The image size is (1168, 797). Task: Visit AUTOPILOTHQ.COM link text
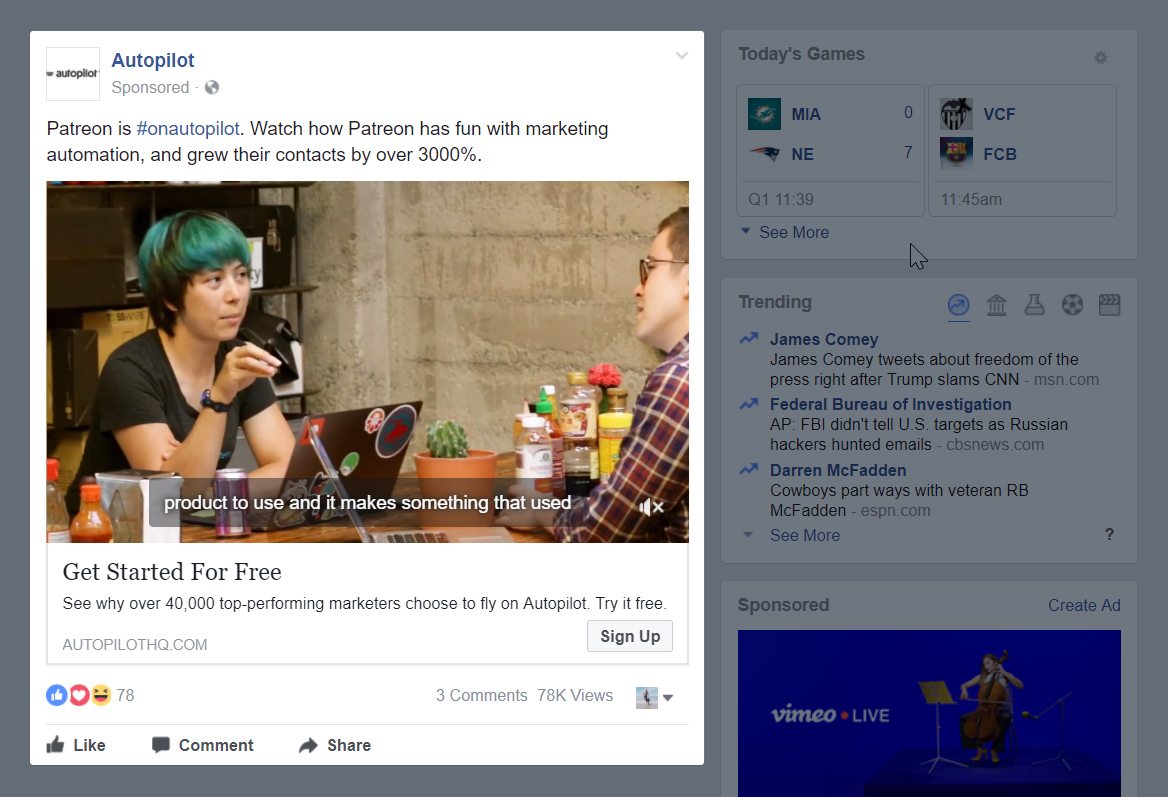pyautogui.click(x=135, y=645)
